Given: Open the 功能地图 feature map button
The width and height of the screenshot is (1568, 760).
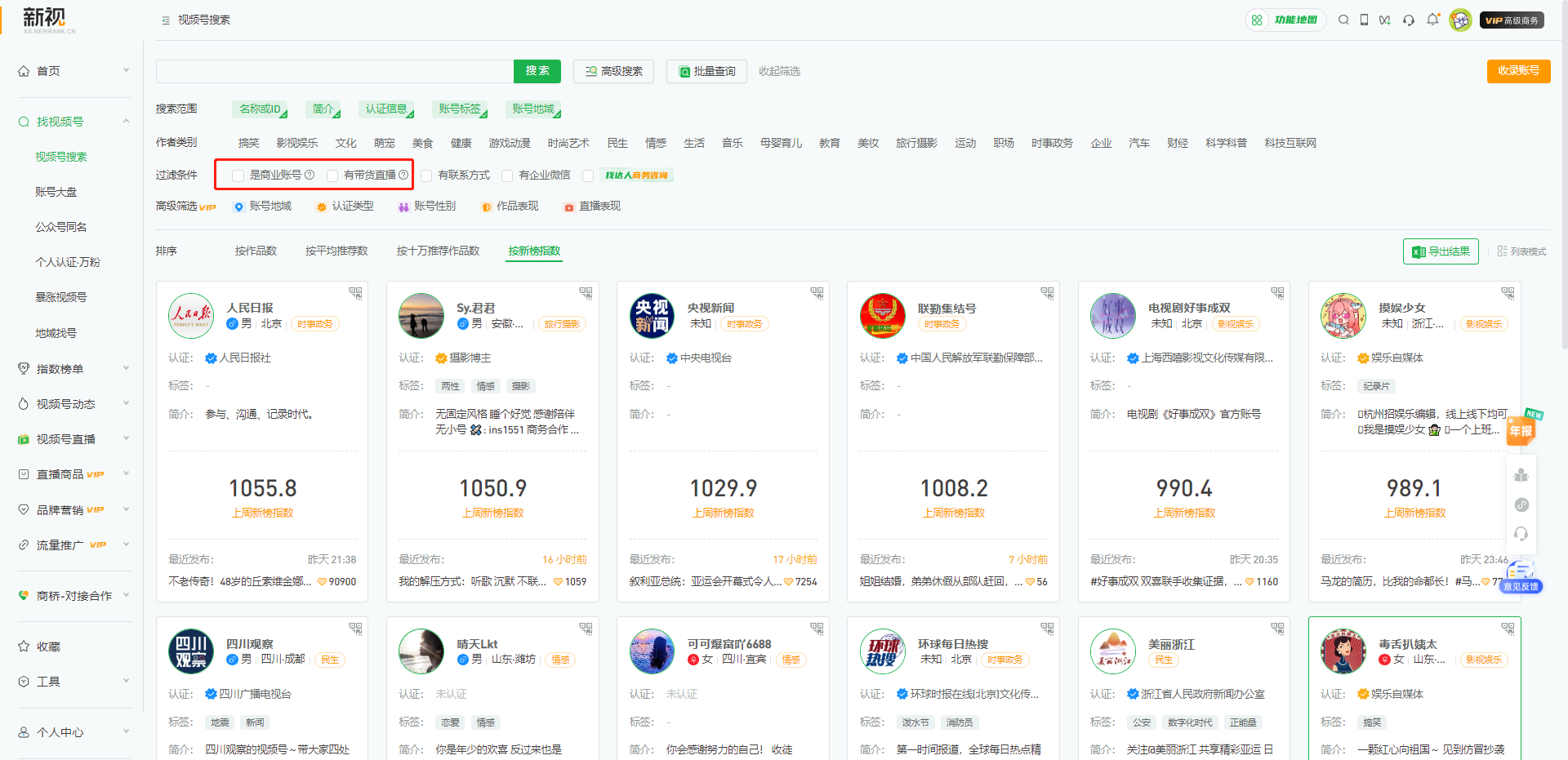Looking at the screenshot, I should point(1286,20).
